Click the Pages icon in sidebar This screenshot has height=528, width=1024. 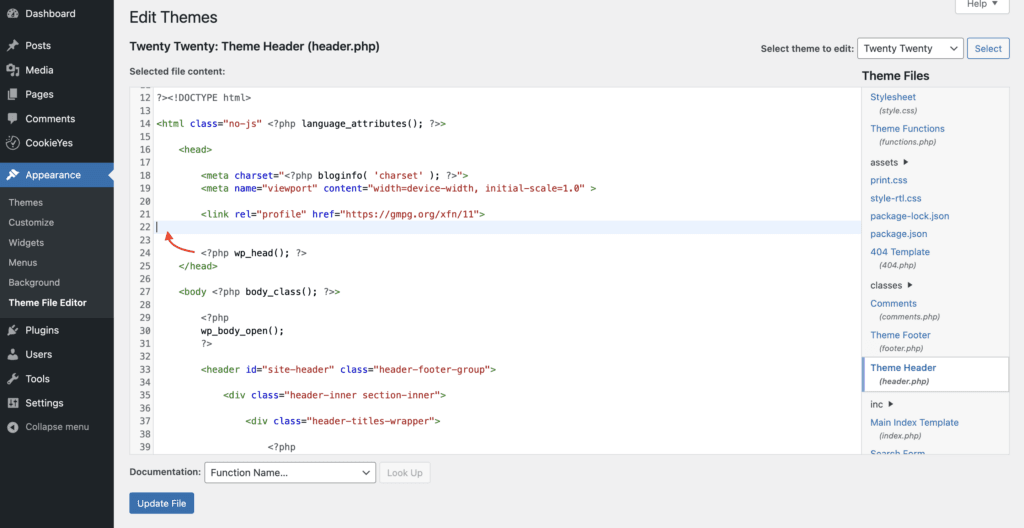point(12,94)
